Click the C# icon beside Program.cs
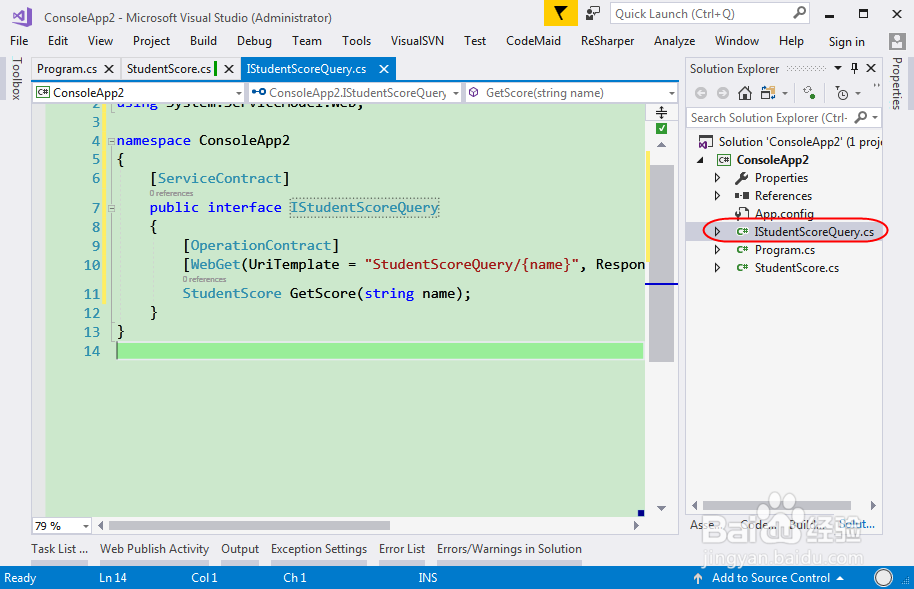This screenshot has width=914, height=589. 742,250
